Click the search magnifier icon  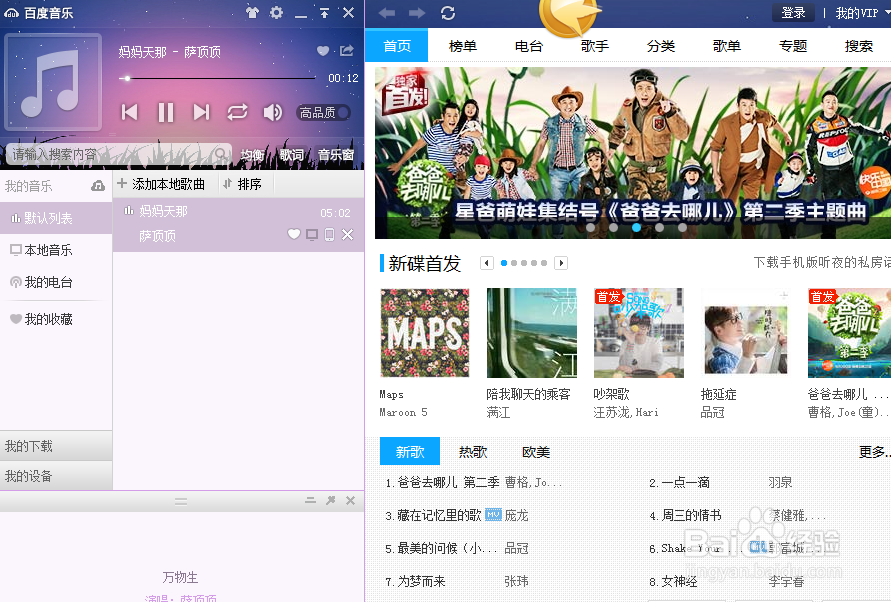point(221,153)
